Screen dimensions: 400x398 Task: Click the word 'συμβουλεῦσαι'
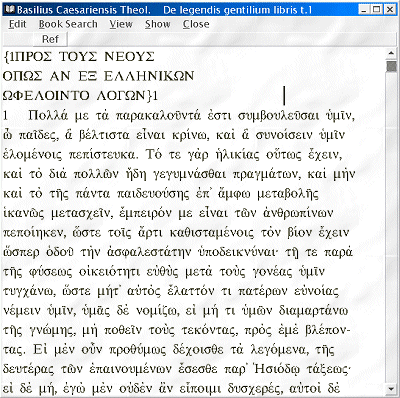pos(278,116)
